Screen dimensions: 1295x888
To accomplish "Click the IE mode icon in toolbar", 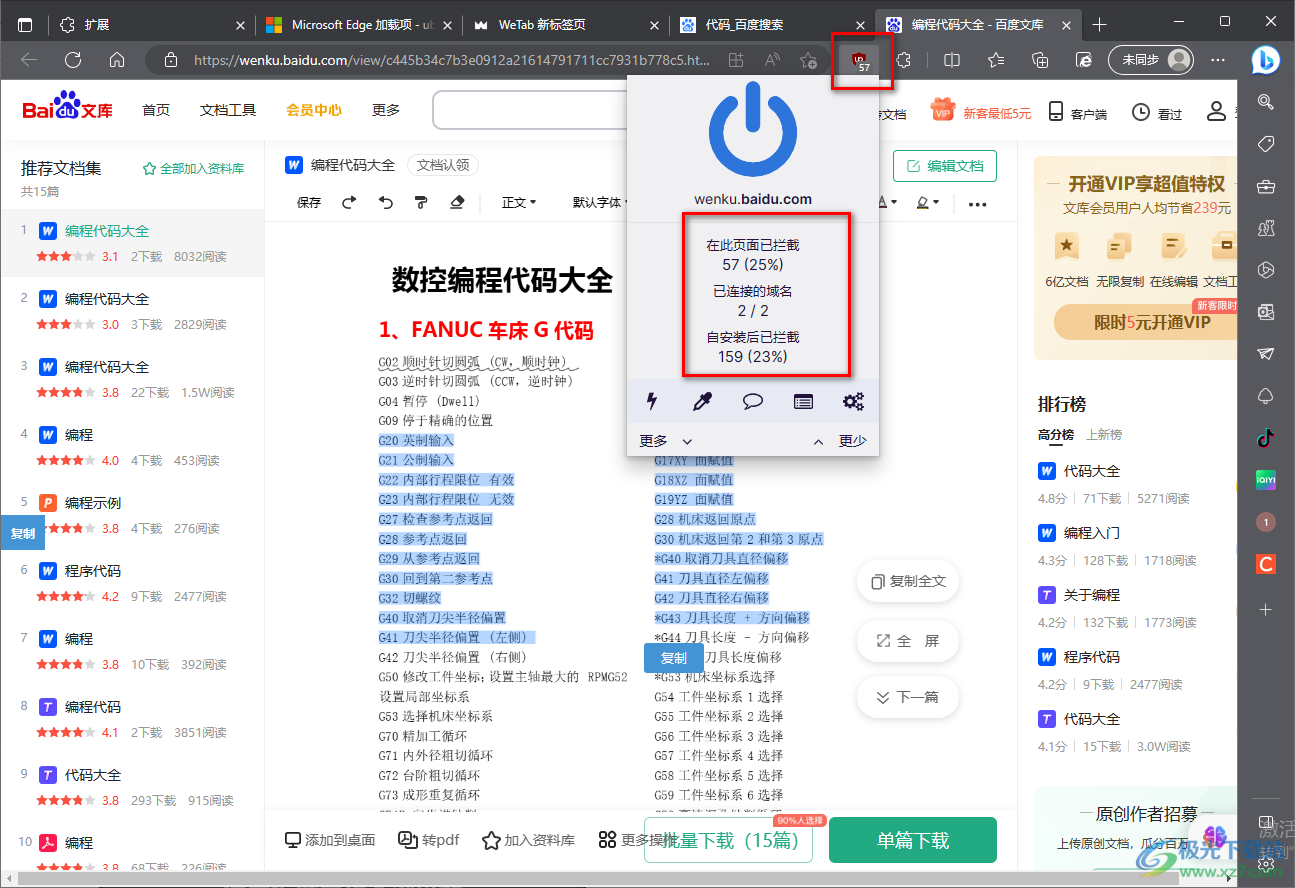I will click(x=1084, y=60).
